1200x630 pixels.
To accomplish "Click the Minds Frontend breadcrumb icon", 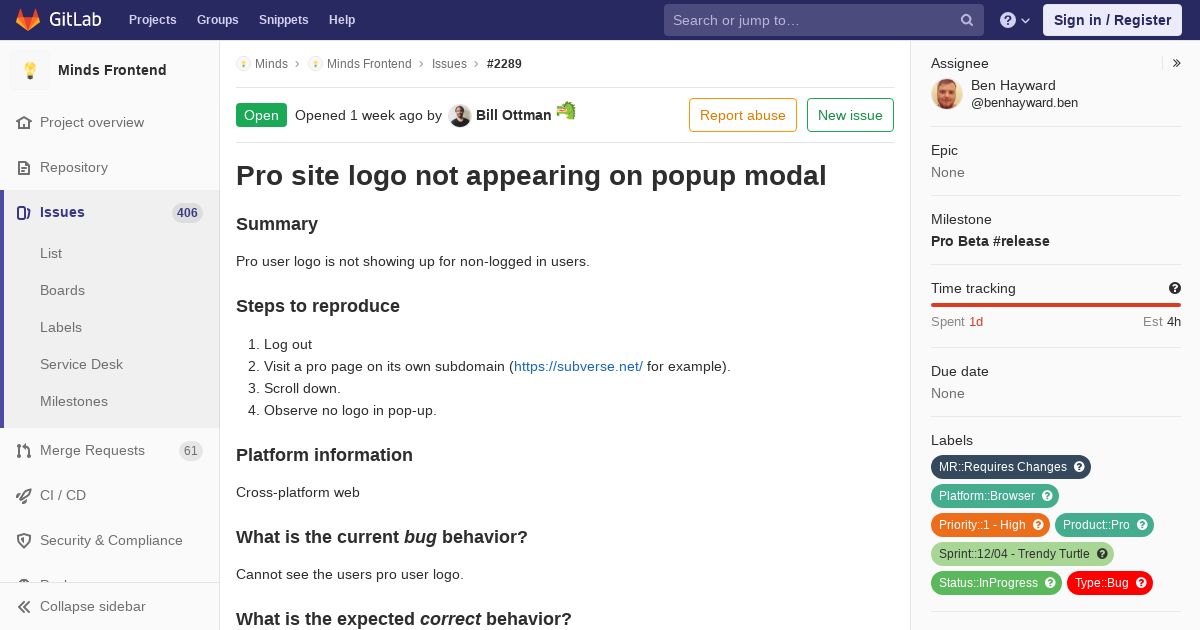I will coord(315,64).
